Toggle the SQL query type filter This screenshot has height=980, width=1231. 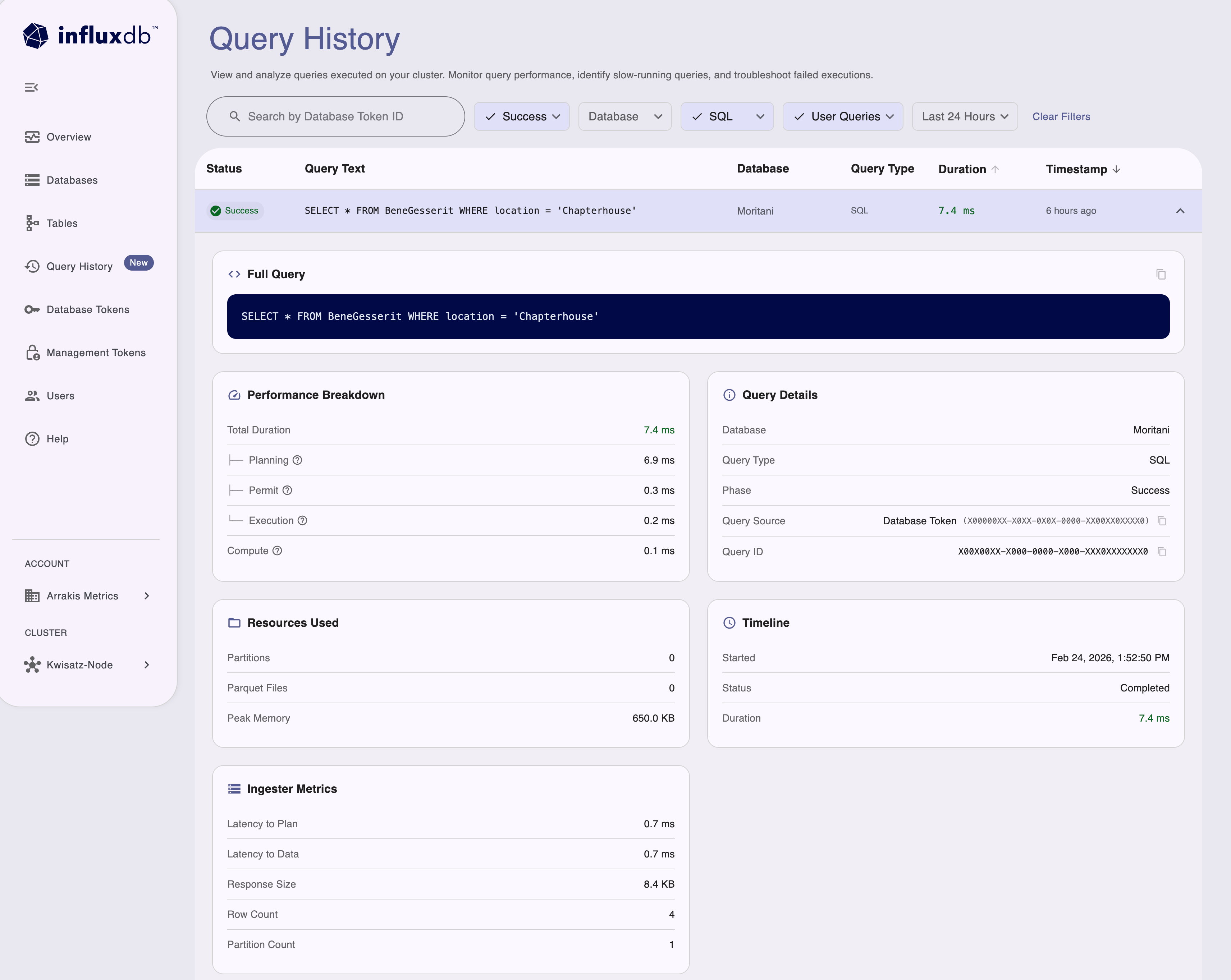coord(697,116)
